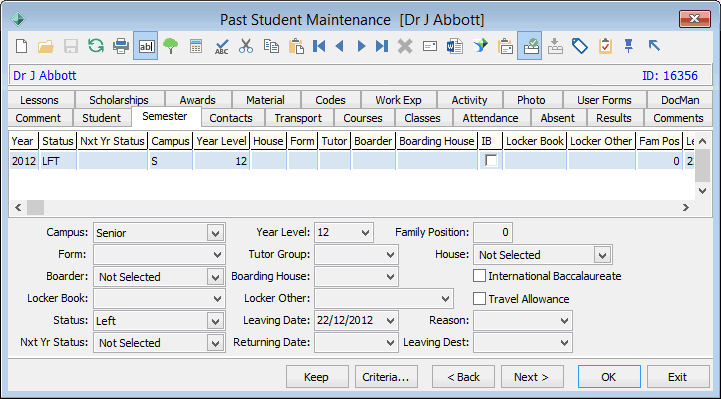Viewport: 721px width, 399px height.
Task: Open the Reason dropdown
Action: tap(564, 321)
